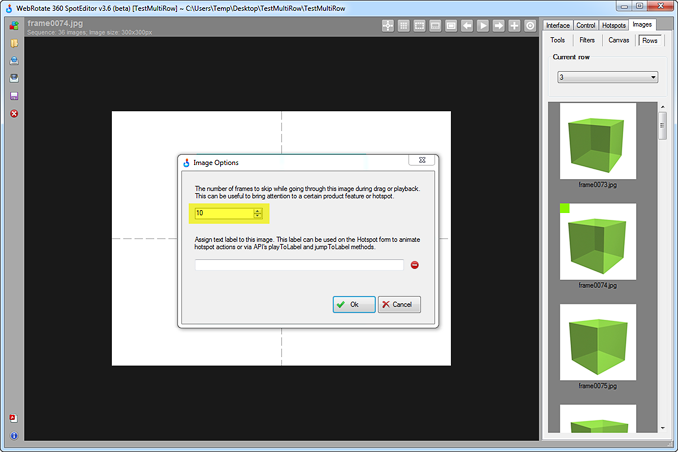The width and height of the screenshot is (678, 452).
Task: Go to previous frame with left arrow
Action: (x=467, y=26)
